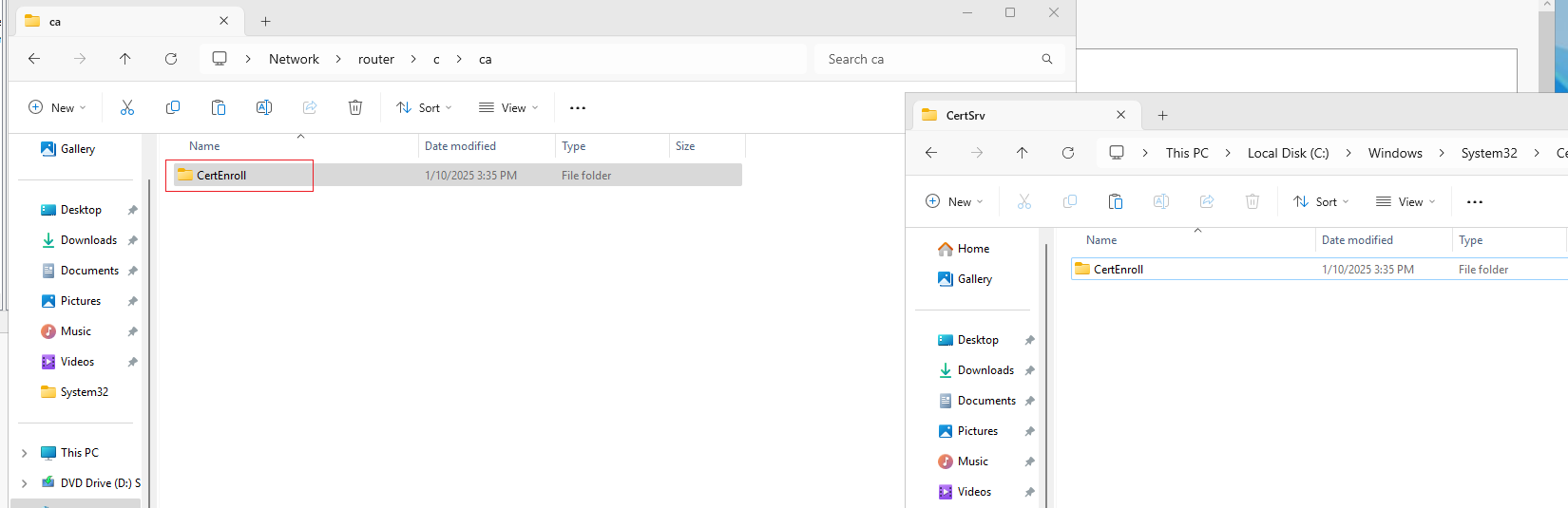Click the Paste clipboard icon in ca window
This screenshot has width=1568, height=508.
pyautogui.click(x=219, y=107)
